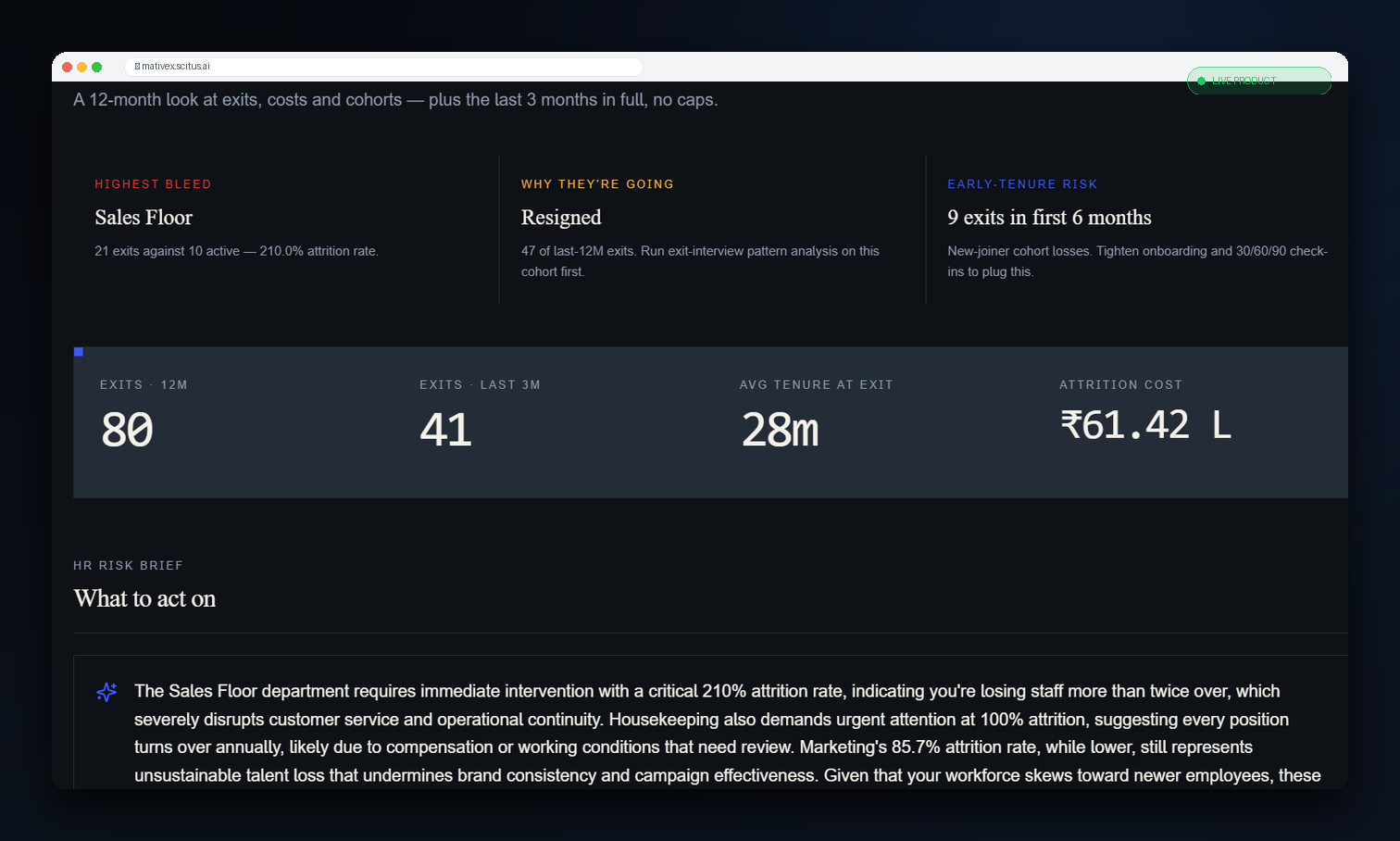
Task: Click the ATTRITION COST label
Action: (x=1120, y=384)
